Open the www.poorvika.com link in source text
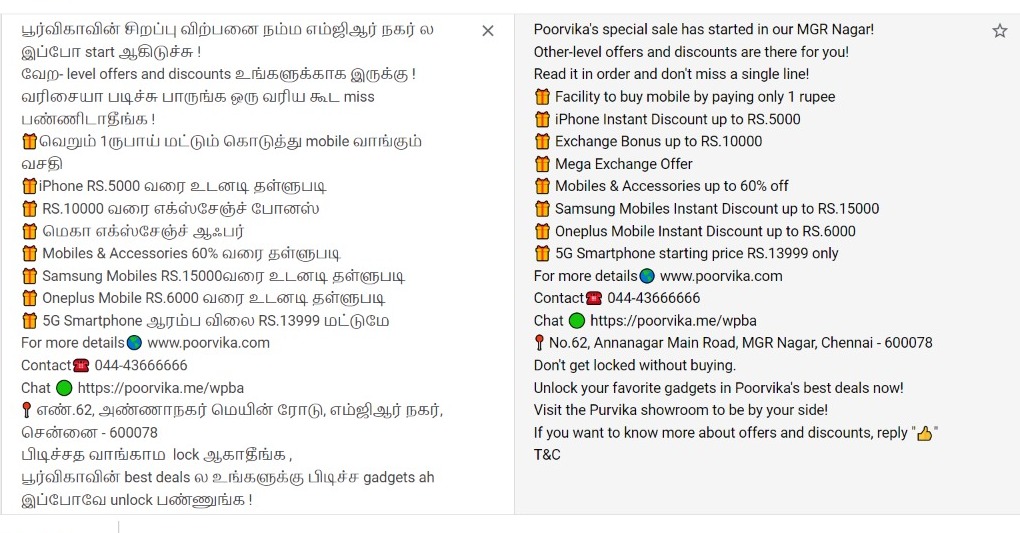Screen dimensions: 1020x533 click(x=208, y=343)
